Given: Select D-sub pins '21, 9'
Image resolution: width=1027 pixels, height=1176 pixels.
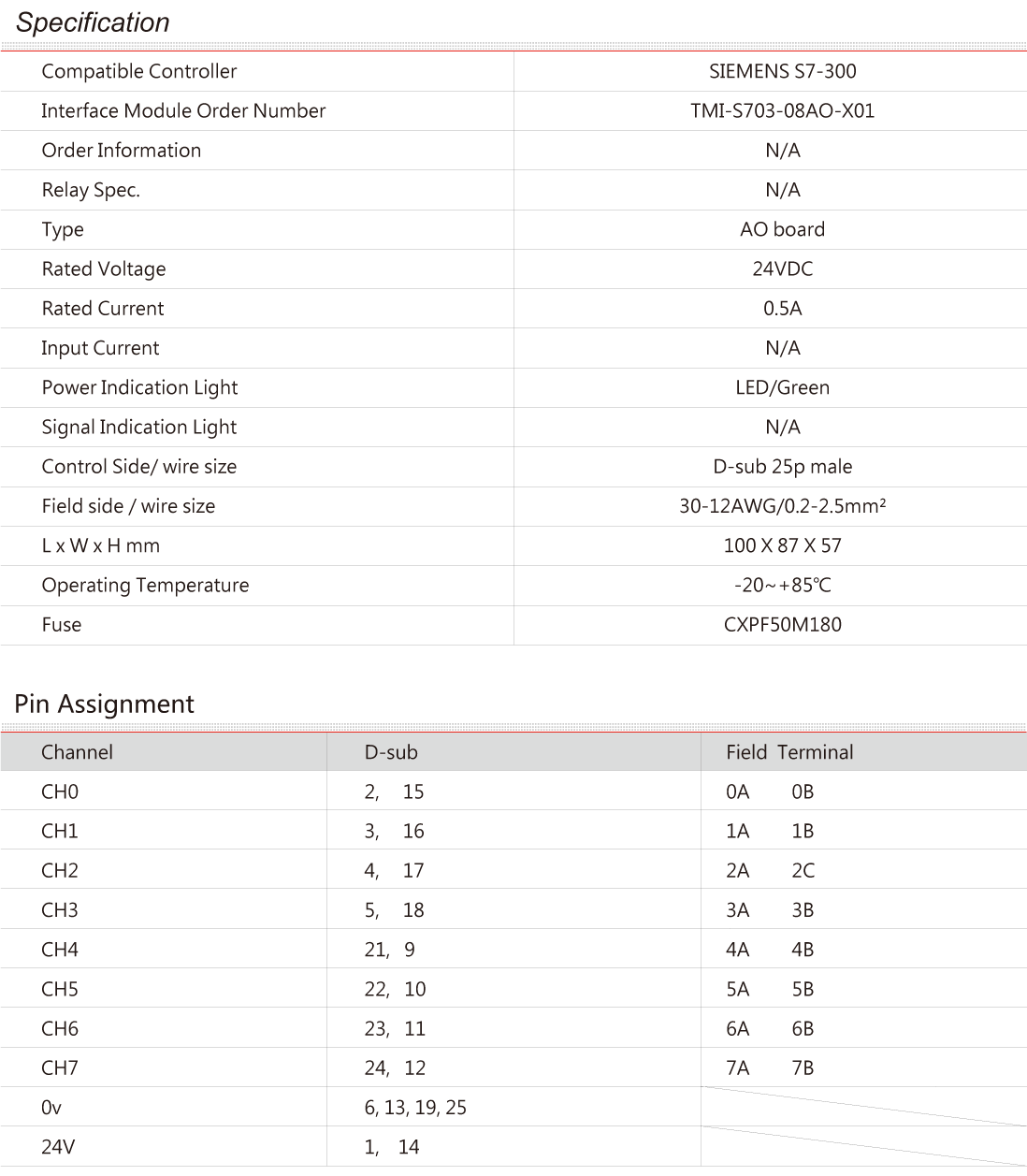Looking at the screenshot, I should [x=390, y=950].
